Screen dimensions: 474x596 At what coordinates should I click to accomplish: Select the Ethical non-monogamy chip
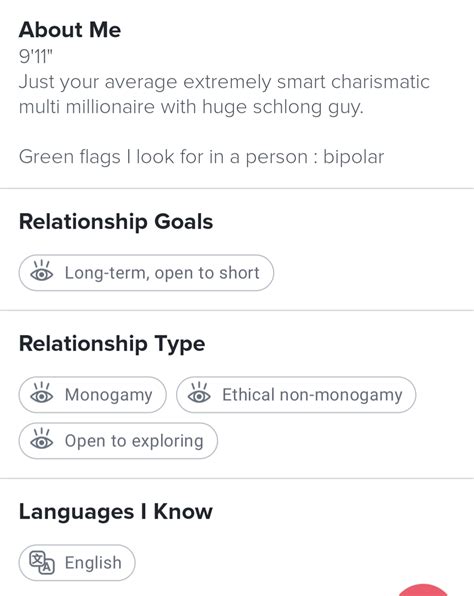click(296, 395)
